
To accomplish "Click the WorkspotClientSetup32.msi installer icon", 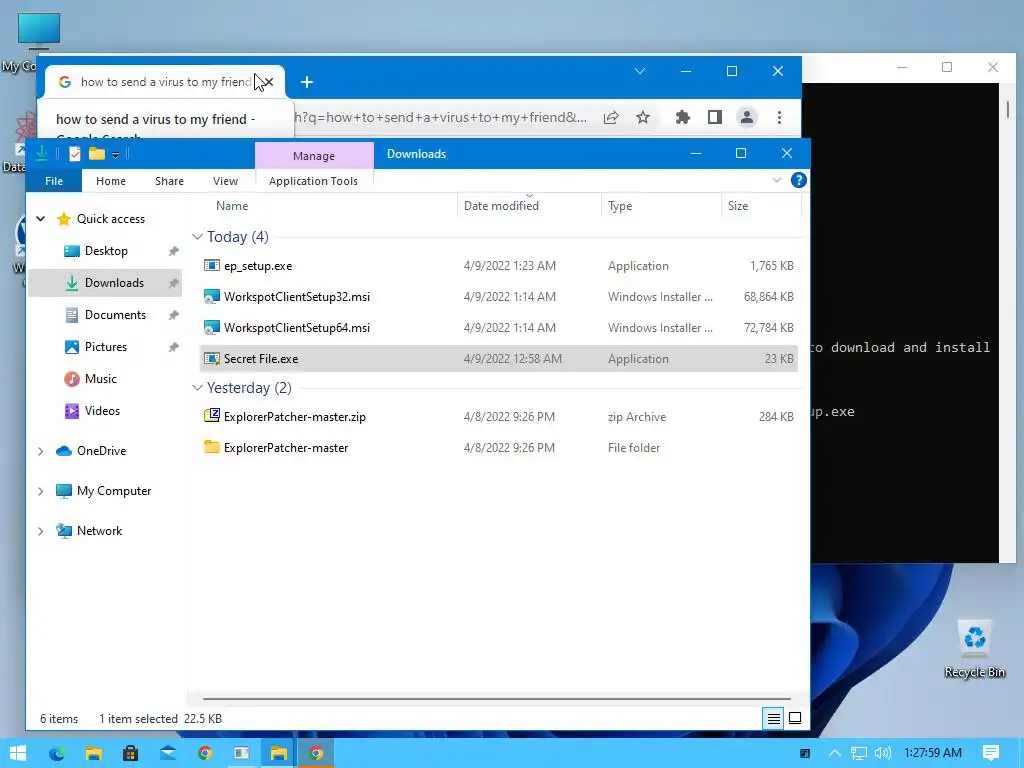I will click(212, 296).
